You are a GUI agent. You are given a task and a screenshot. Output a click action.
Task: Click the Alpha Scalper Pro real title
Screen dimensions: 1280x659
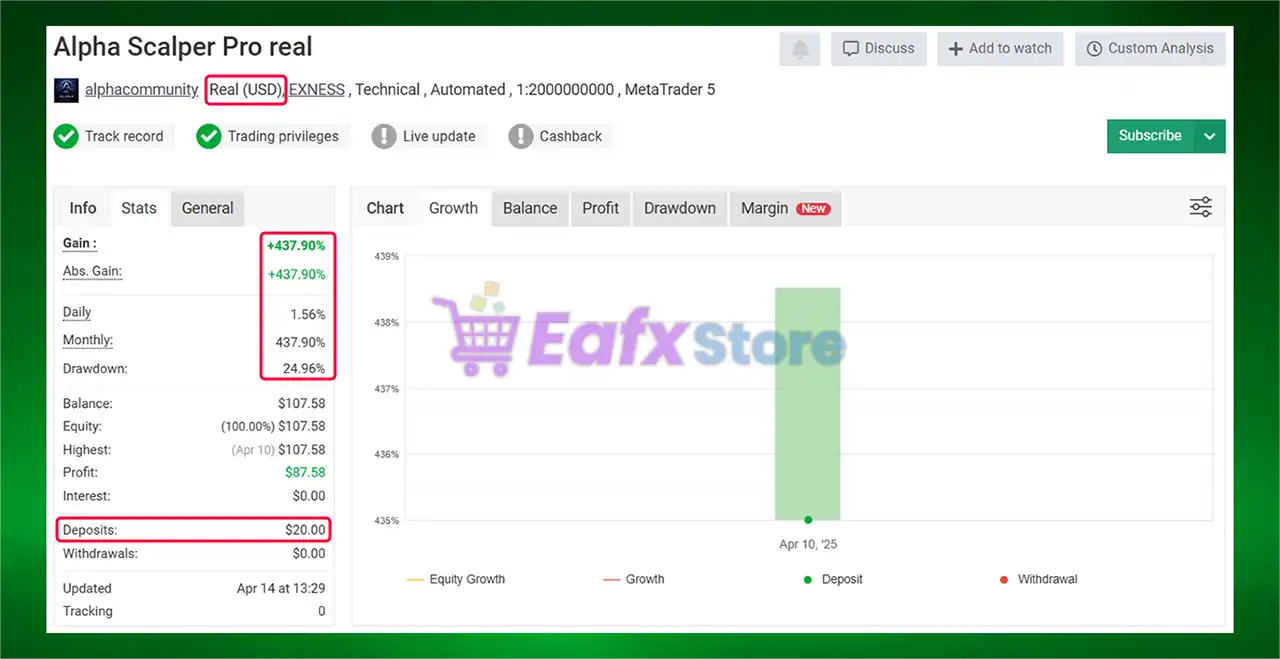(183, 47)
